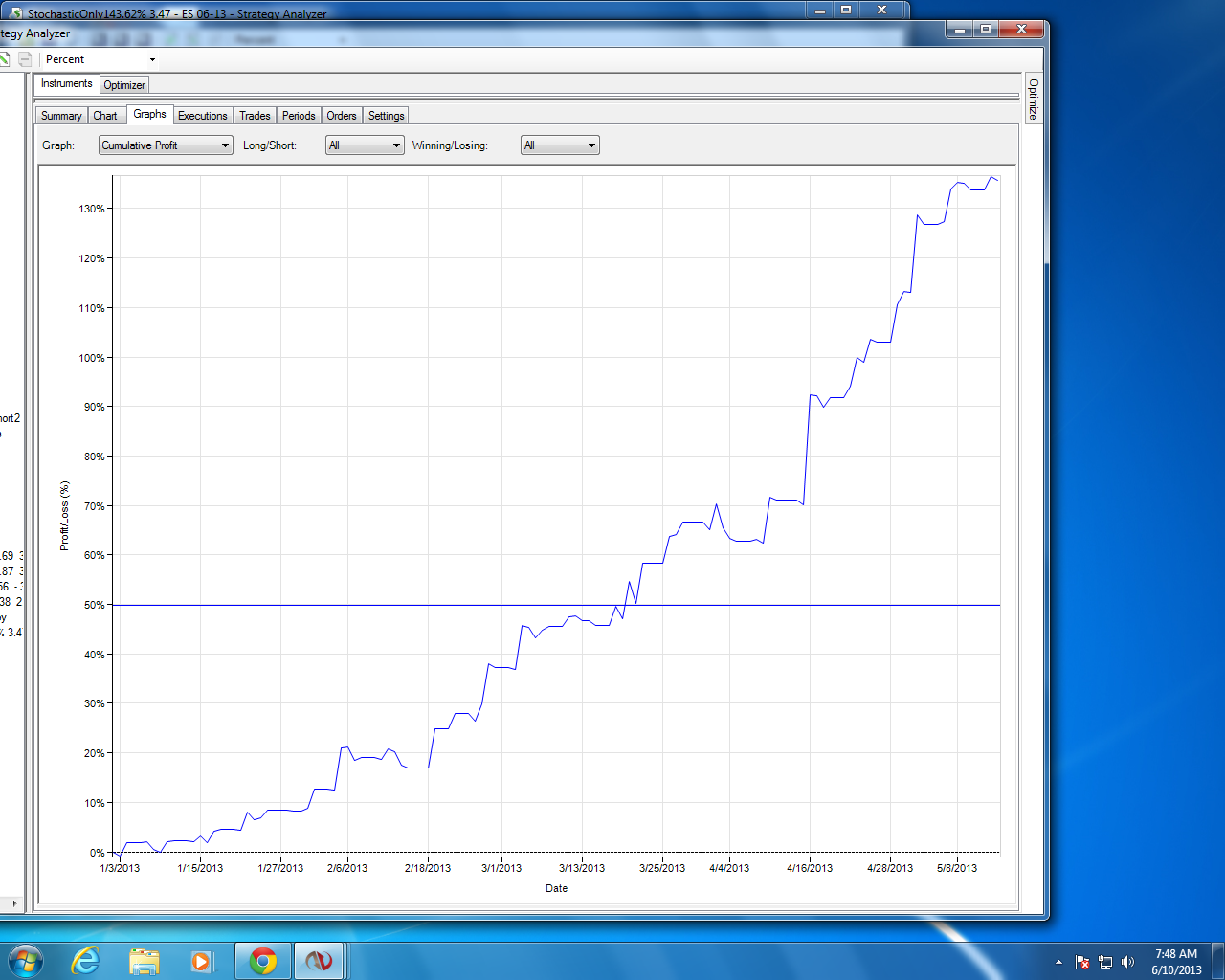Click the 0% y-axis label
The image size is (1225, 980).
click(x=98, y=853)
